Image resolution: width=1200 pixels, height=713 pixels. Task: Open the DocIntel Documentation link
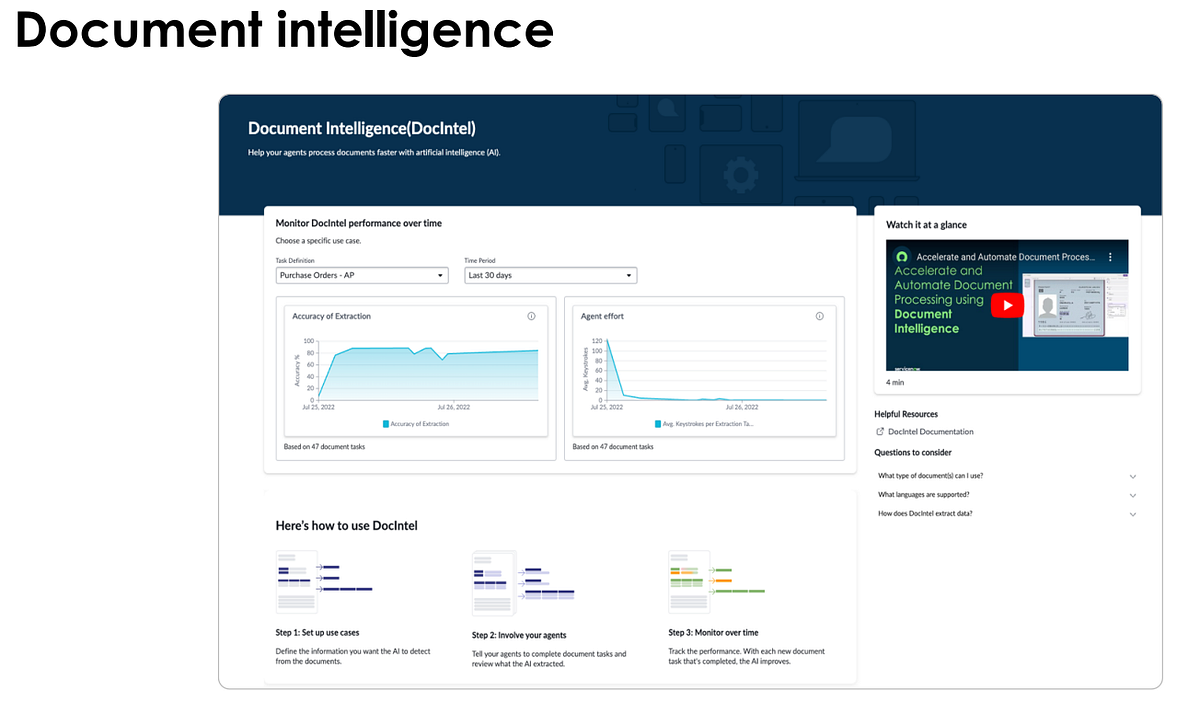(930, 431)
